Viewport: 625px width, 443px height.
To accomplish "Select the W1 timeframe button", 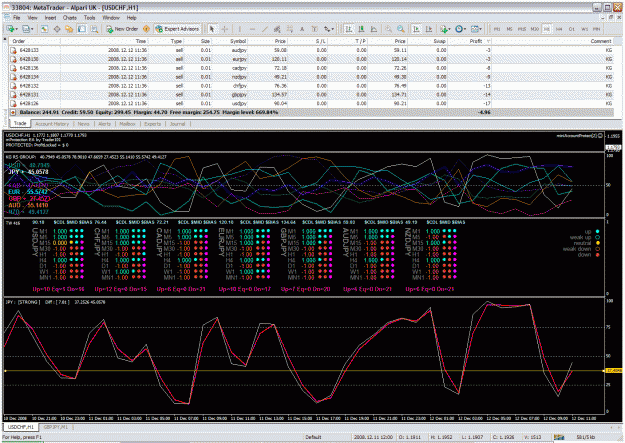I will 584,29.
